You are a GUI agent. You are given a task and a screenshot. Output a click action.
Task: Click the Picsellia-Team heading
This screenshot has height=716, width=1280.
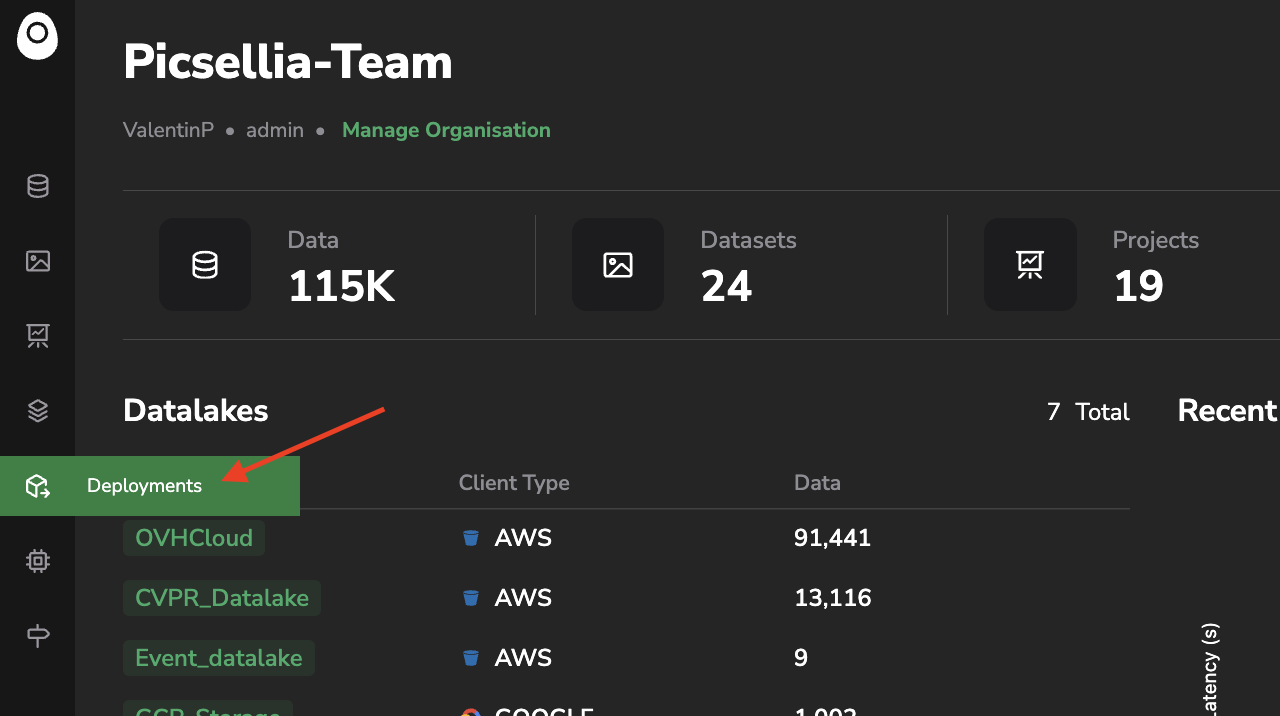288,62
